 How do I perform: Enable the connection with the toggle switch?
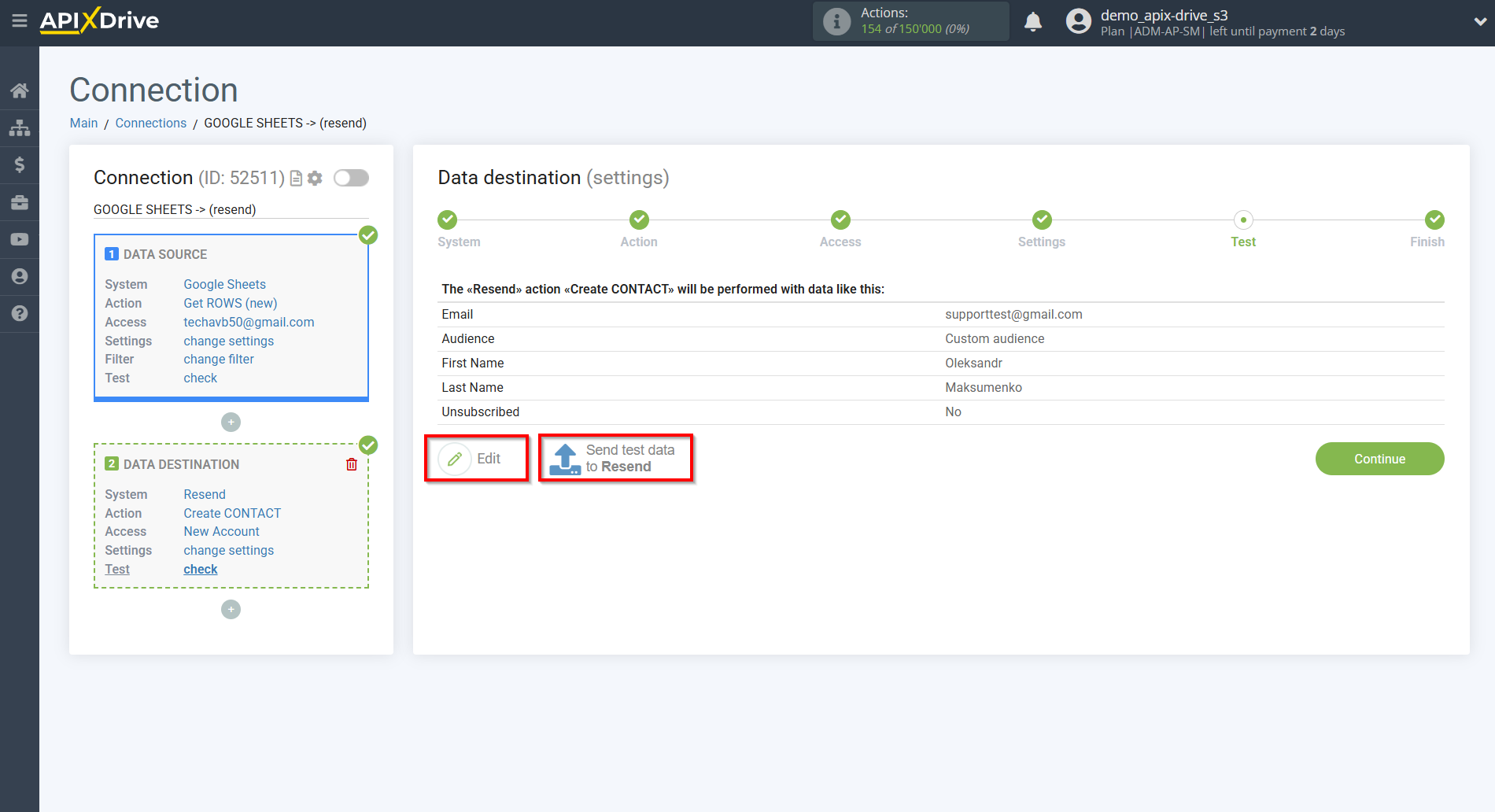click(x=351, y=178)
